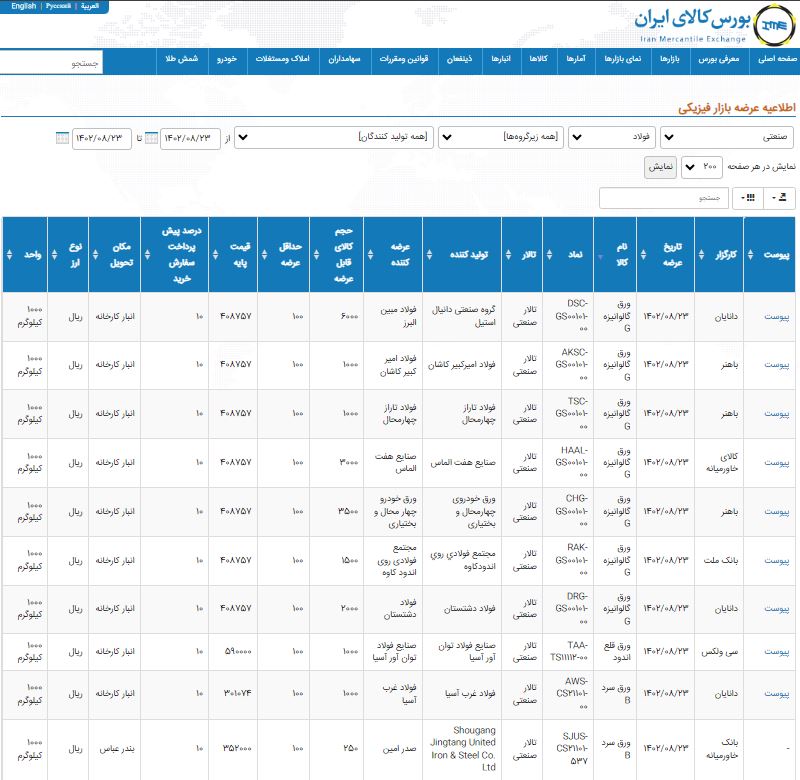Open the calendar icon beside the start date
The height and width of the screenshot is (780, 800).
pyautogui.click(x=152, y=138)
